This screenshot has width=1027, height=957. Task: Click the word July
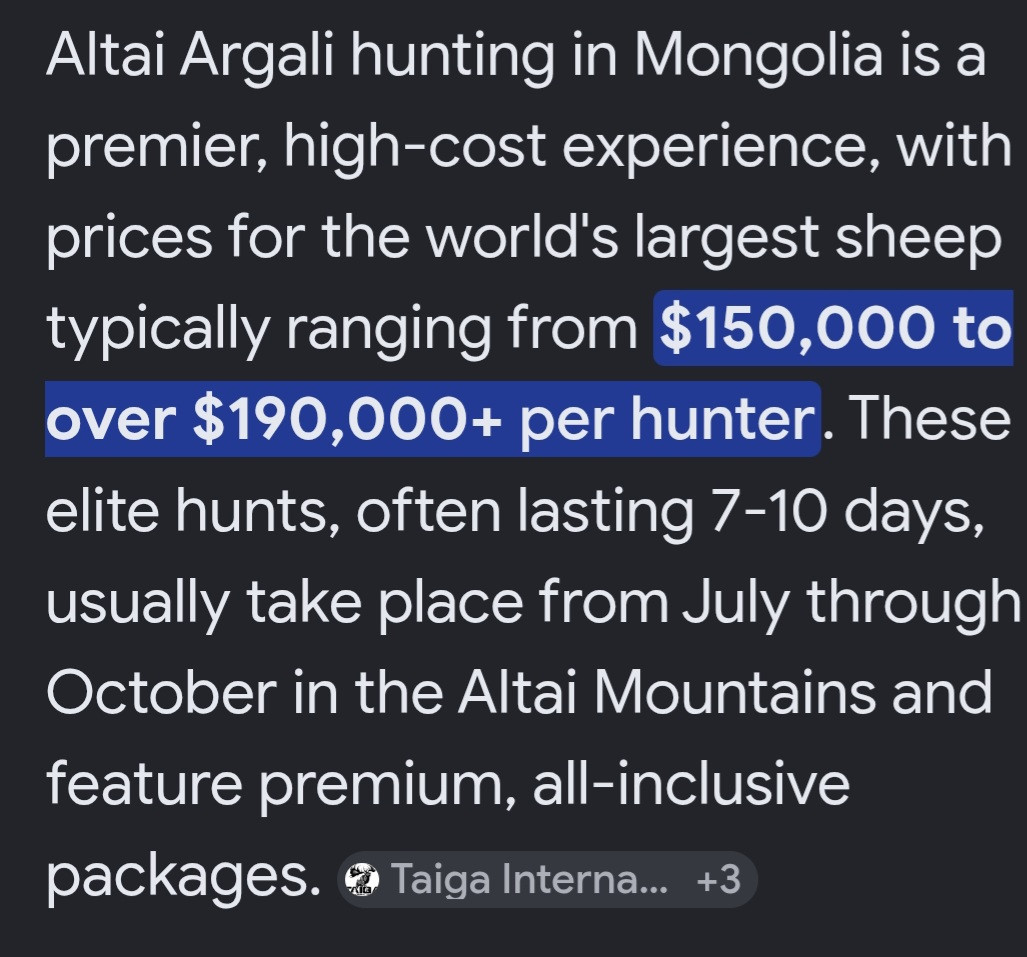tap(735, 601)
